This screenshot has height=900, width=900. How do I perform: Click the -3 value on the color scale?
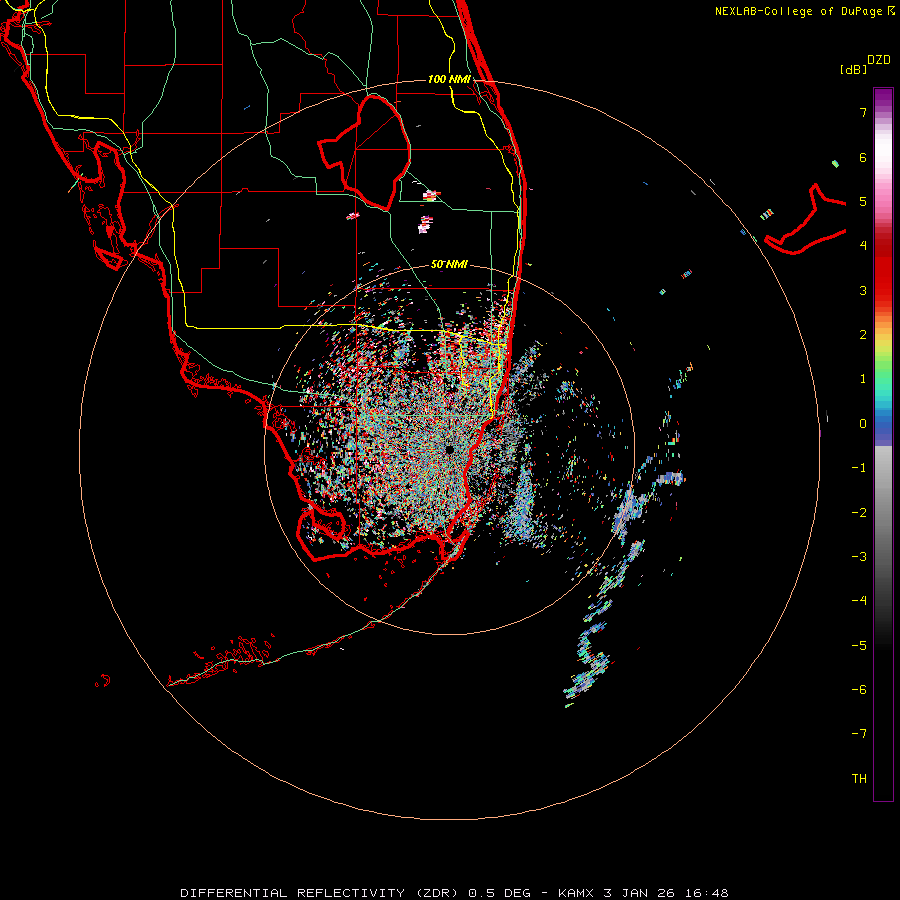point(859,557)
